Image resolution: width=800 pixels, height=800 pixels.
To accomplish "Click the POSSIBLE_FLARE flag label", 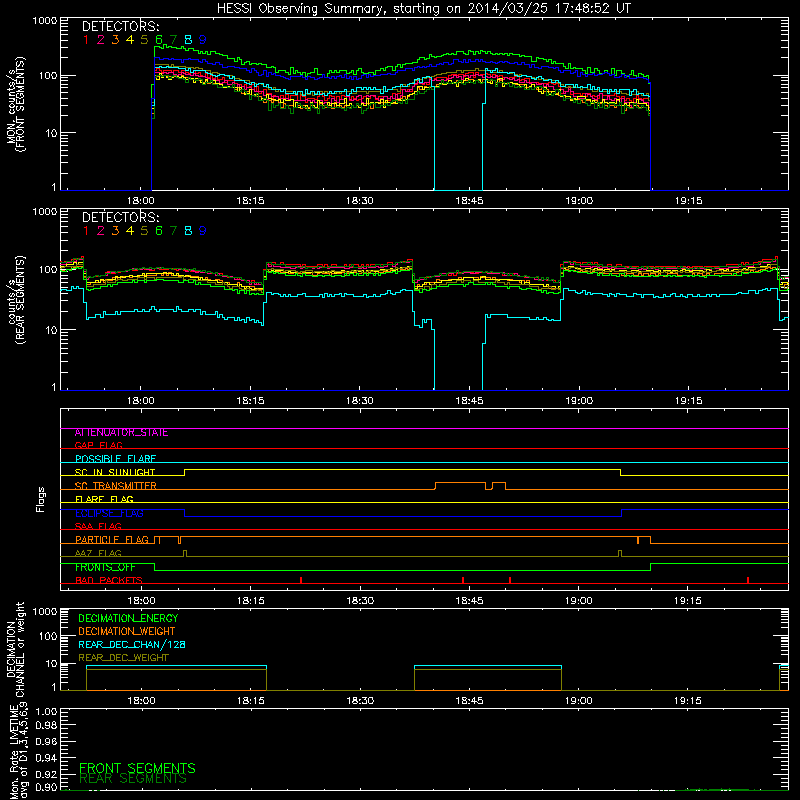I will click(115, 459).
